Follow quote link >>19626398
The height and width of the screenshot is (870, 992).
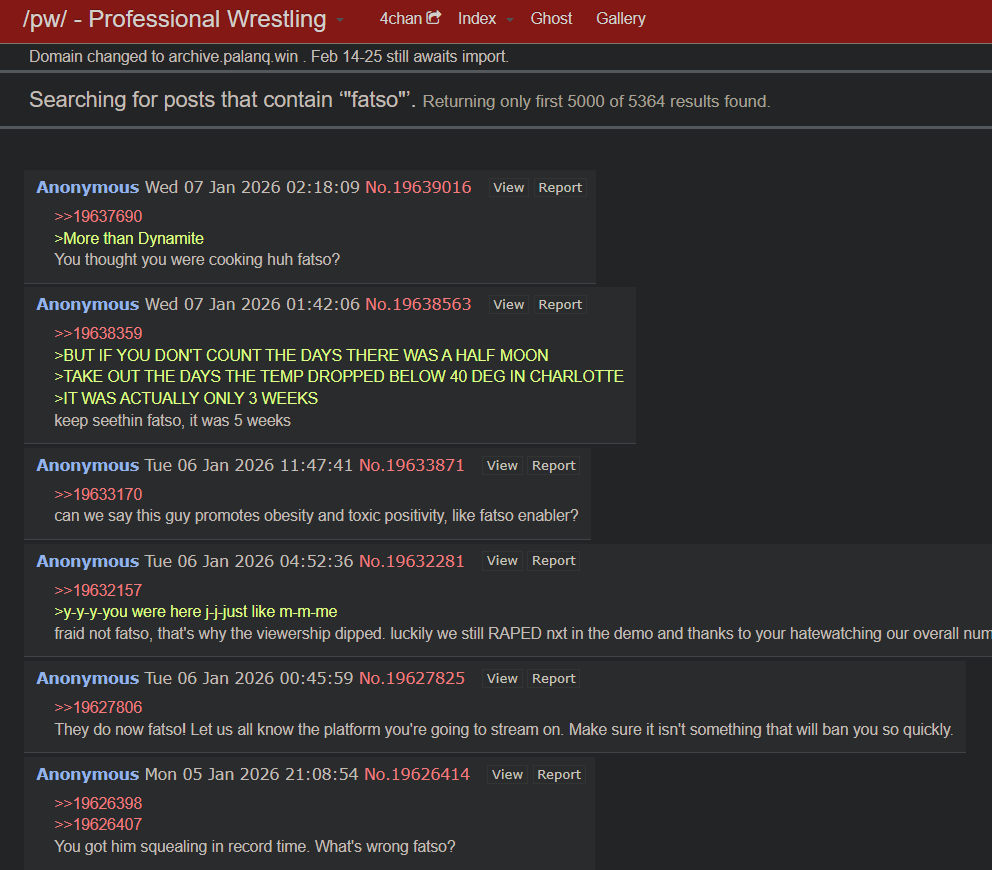[98, 804]
